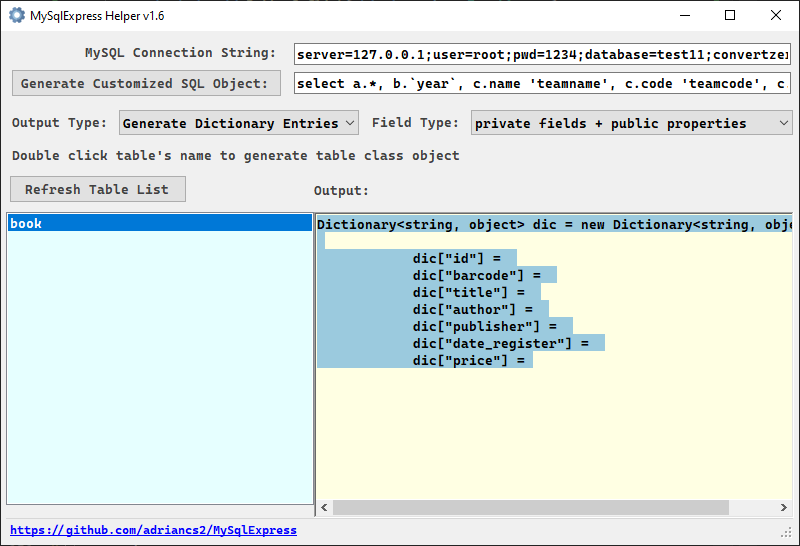The image size is (800, 546).
Task: Click the Refresh Table List button
Action: pos(98,189)
